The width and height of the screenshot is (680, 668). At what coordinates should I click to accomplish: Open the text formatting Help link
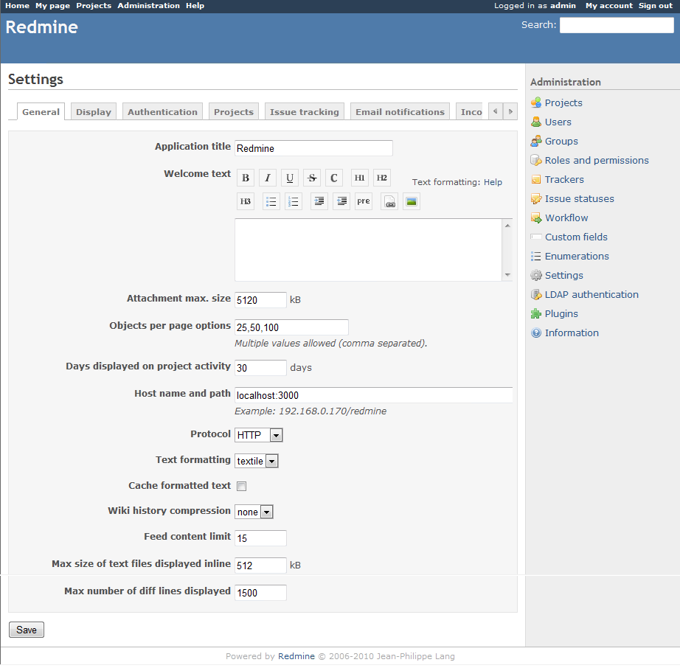493,182
